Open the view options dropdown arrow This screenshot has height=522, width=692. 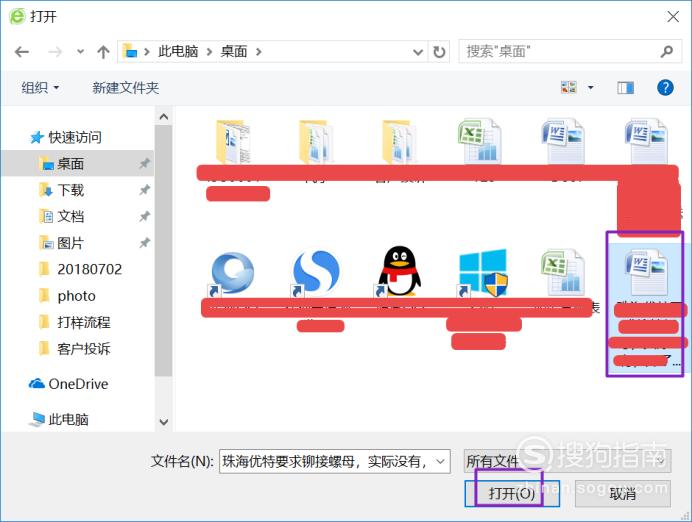pyautogui.click(x=590, y=87)
